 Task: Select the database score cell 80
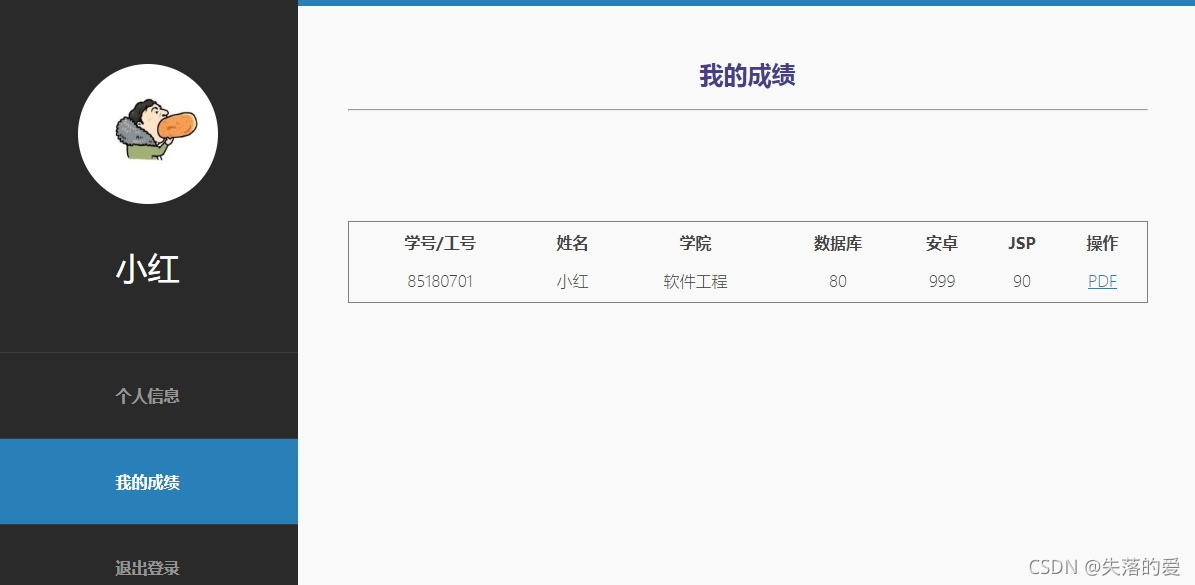pos(838,282)
